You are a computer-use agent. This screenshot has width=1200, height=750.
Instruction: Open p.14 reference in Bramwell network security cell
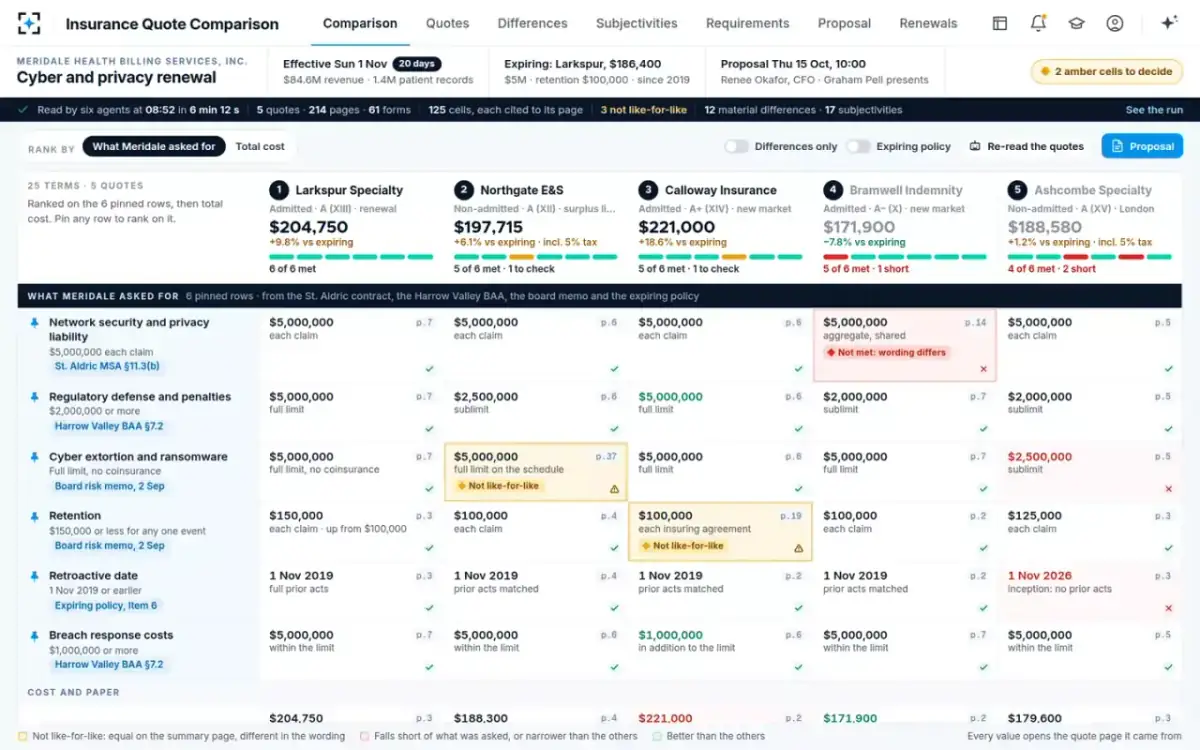[976, 323]
